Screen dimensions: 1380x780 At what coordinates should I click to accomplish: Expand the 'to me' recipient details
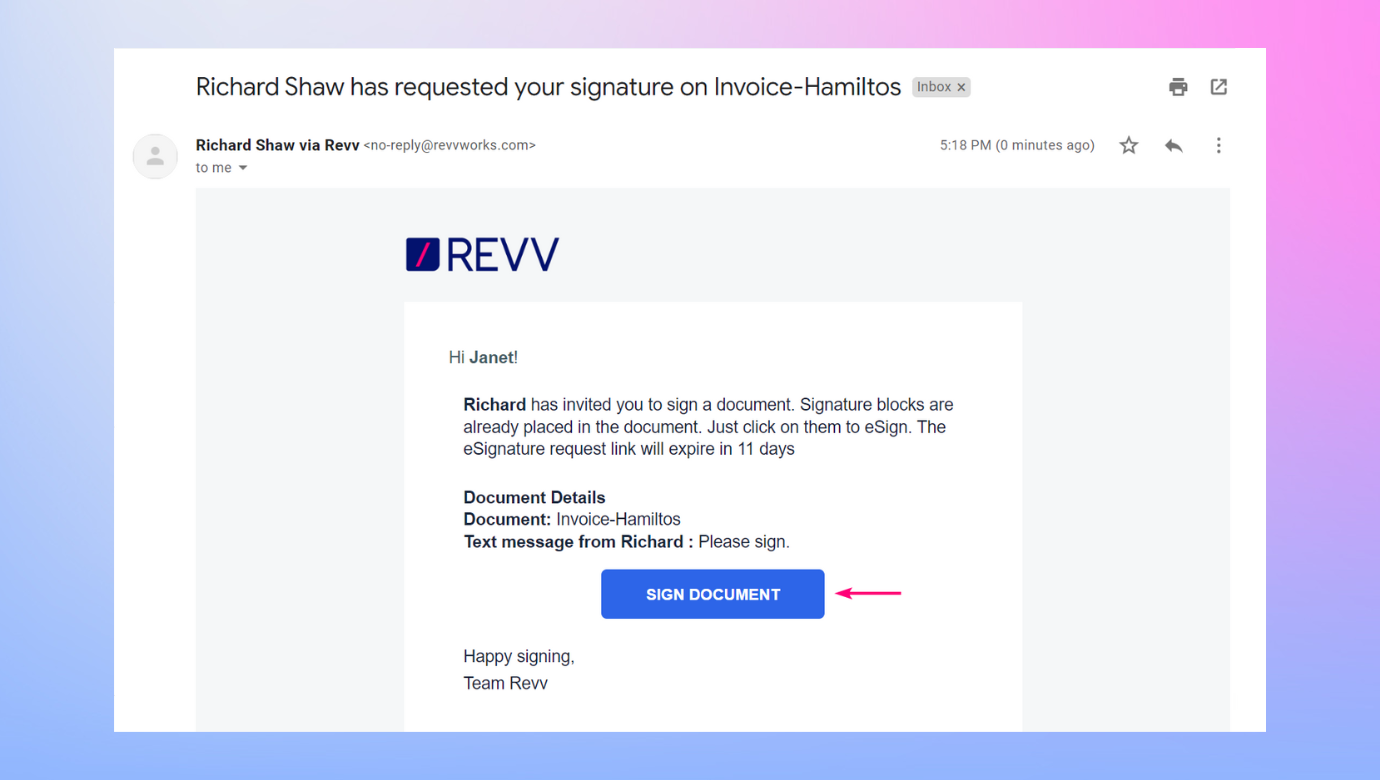click(213, 167)
